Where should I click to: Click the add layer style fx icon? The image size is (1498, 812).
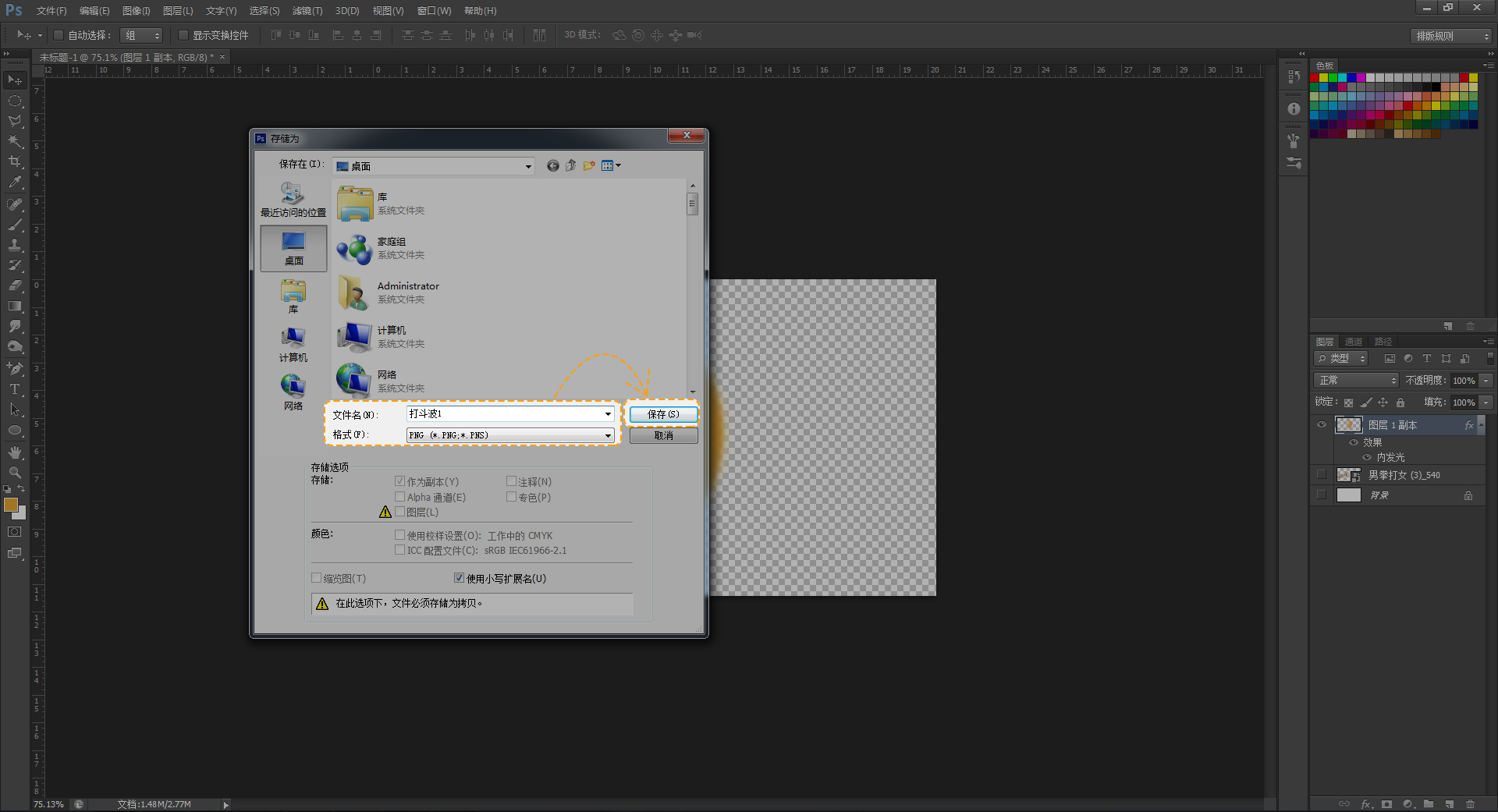coord(1366,803)
